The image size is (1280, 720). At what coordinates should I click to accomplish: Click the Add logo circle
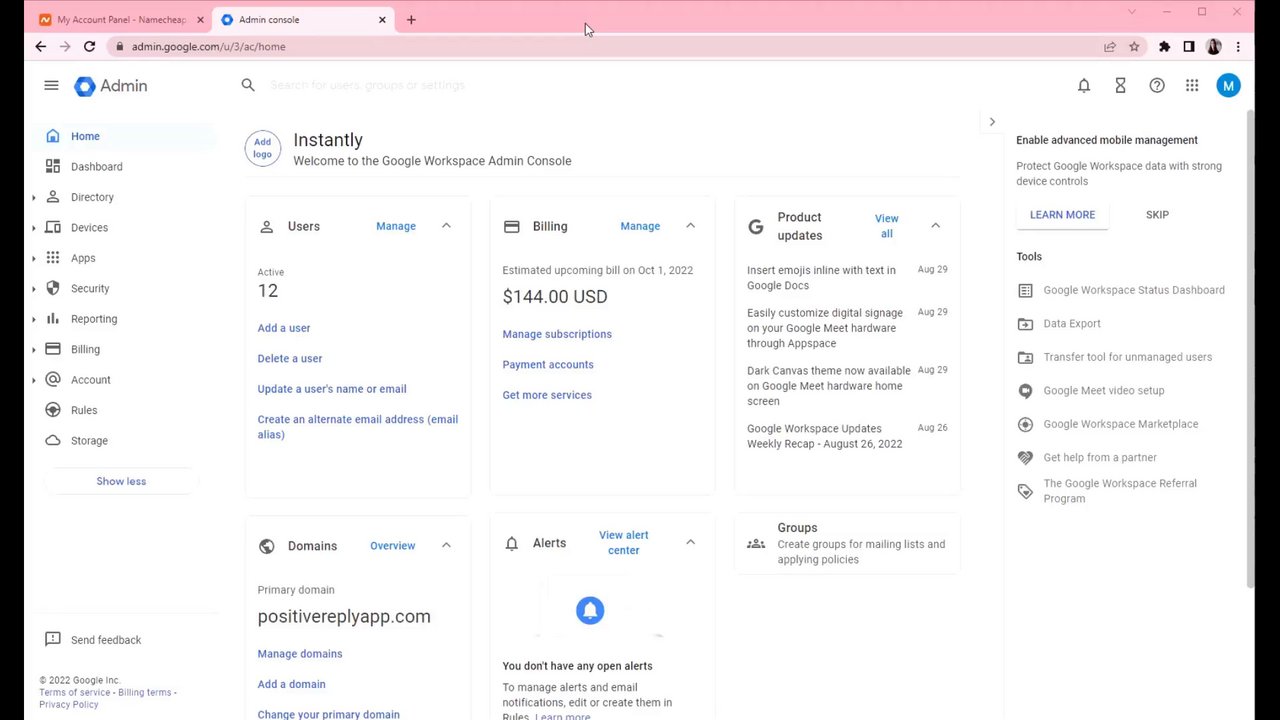click(262, 149)
